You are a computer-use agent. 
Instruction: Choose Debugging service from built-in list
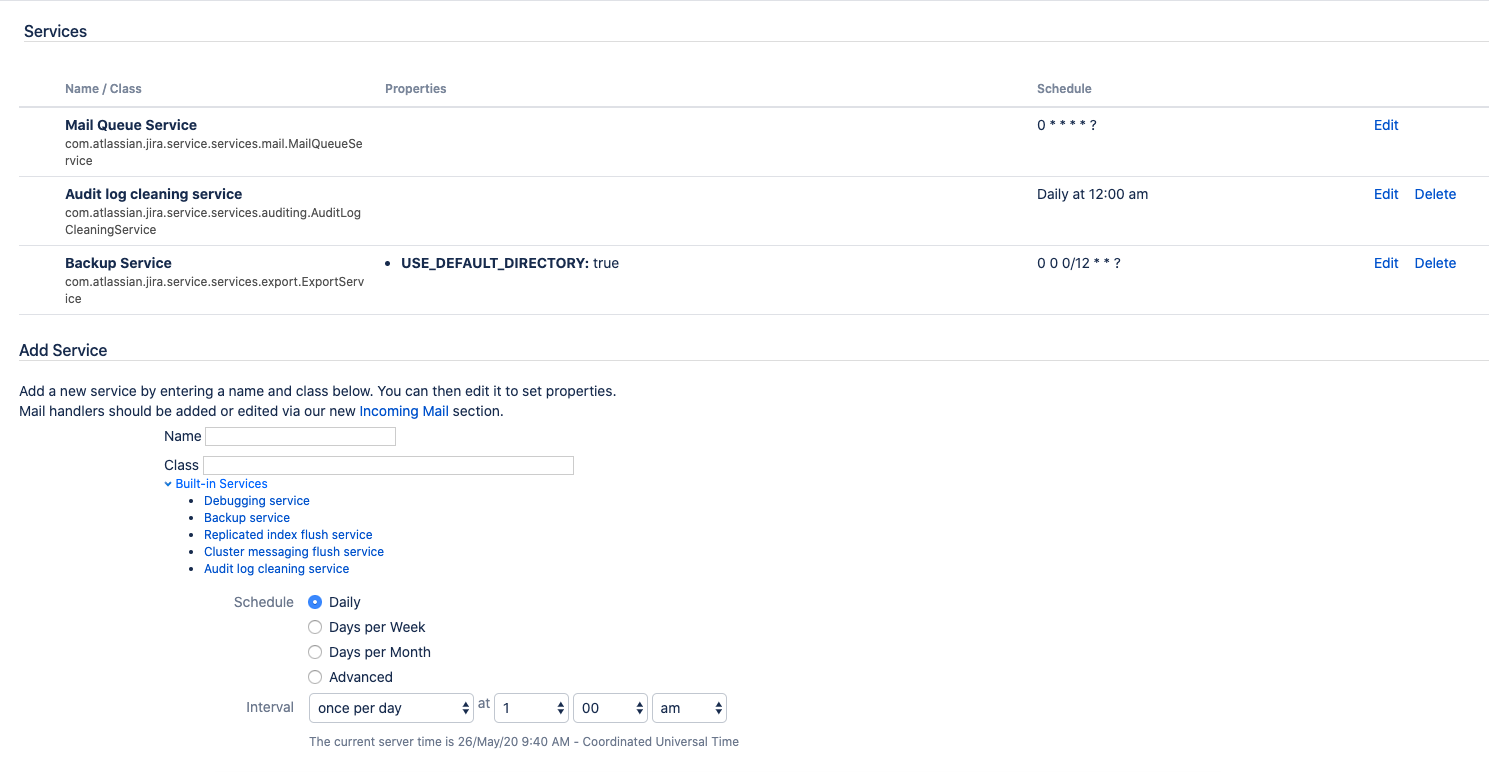(x=256, y=501)
